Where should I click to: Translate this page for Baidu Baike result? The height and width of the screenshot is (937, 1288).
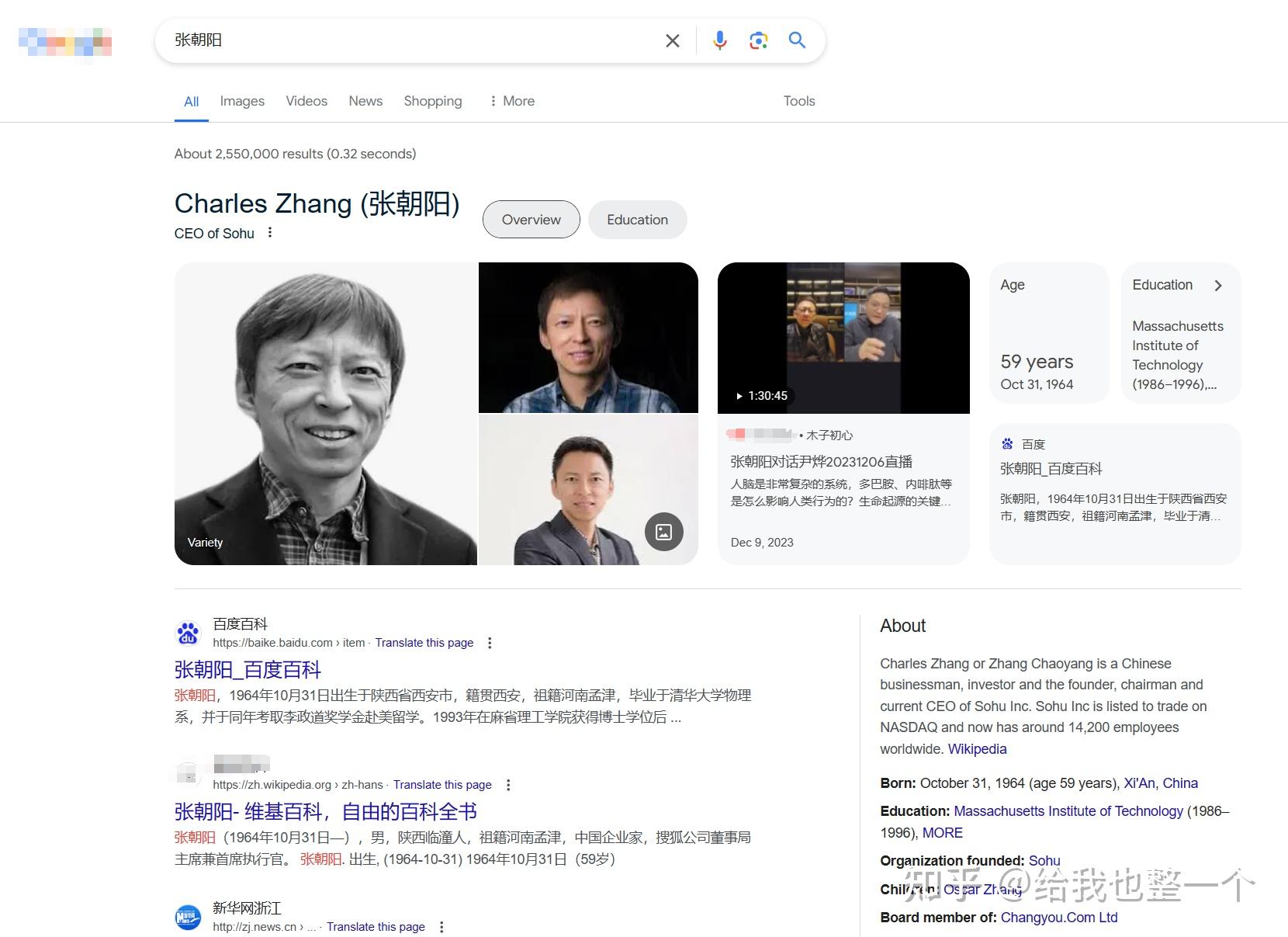click(424, 643)
